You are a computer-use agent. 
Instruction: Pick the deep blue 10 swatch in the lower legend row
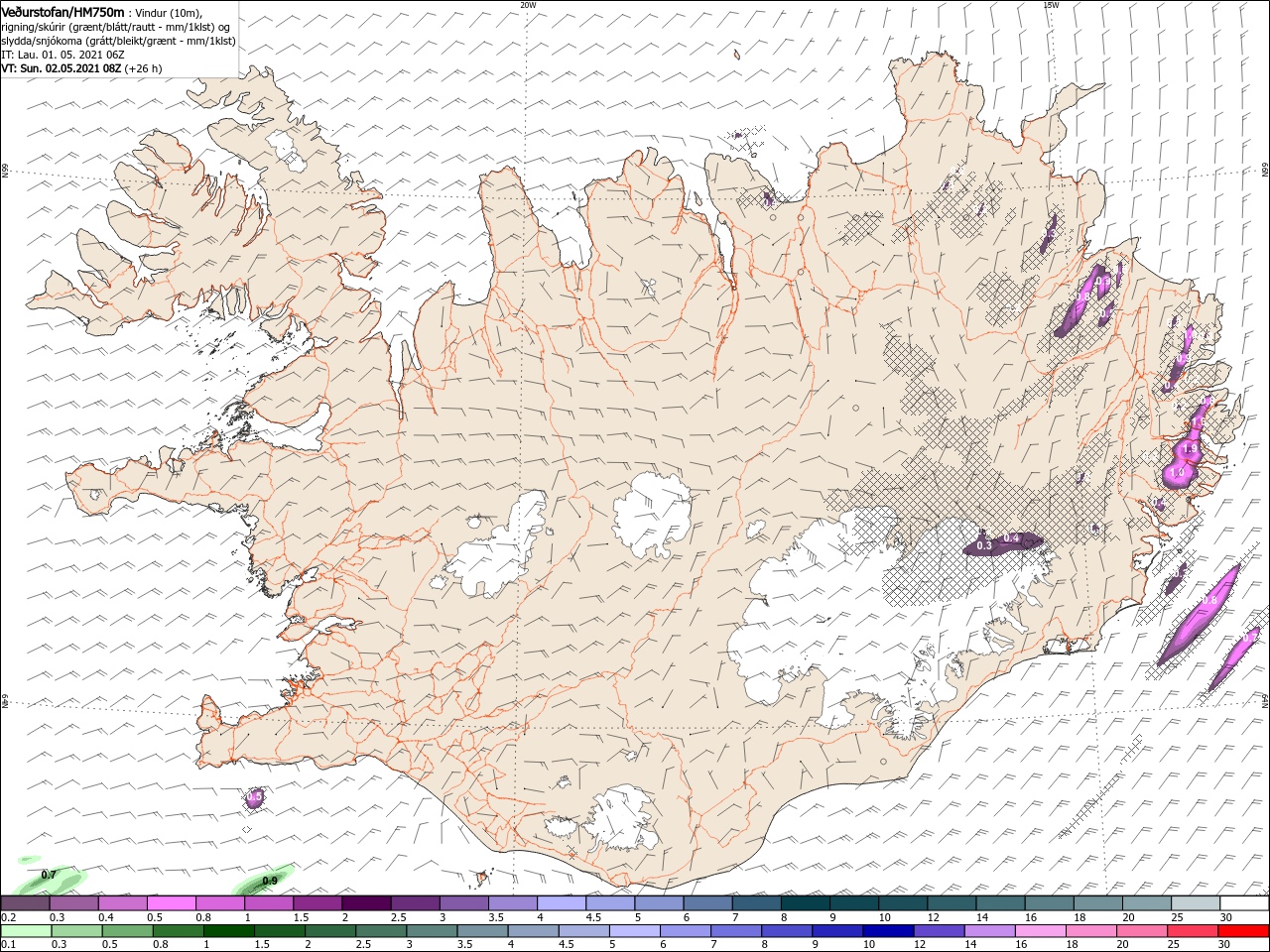(x=888, y=931)
